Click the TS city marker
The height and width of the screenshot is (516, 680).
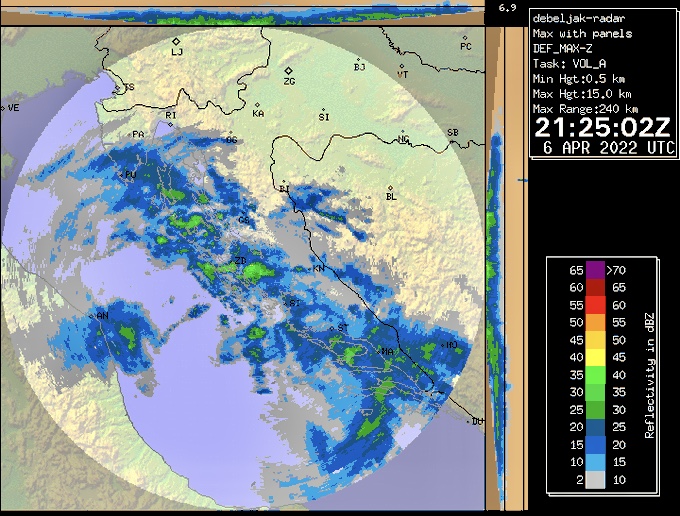117,88
